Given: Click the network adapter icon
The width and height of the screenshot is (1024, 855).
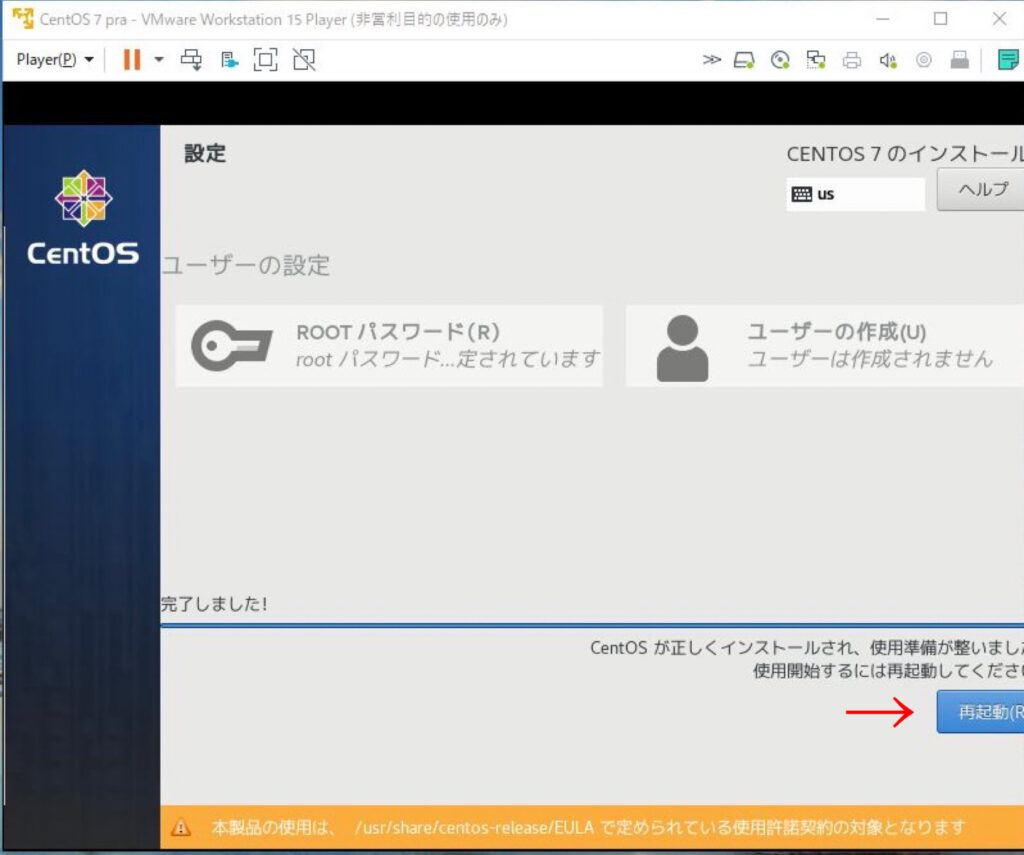Looking at the screenshot, I should click(x=816, y=60).
